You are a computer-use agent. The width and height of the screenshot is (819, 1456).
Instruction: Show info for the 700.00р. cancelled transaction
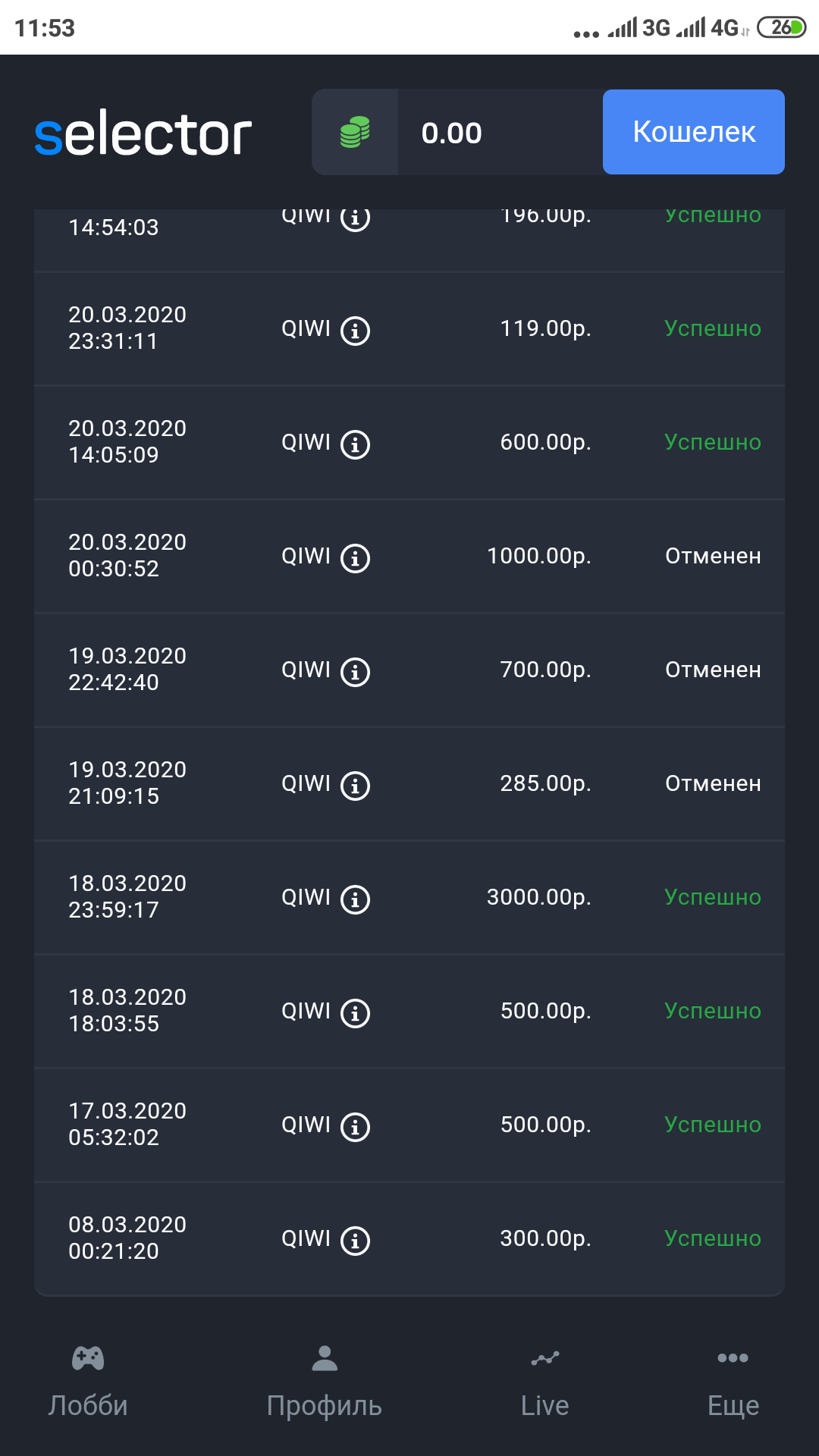click(355, 672)
